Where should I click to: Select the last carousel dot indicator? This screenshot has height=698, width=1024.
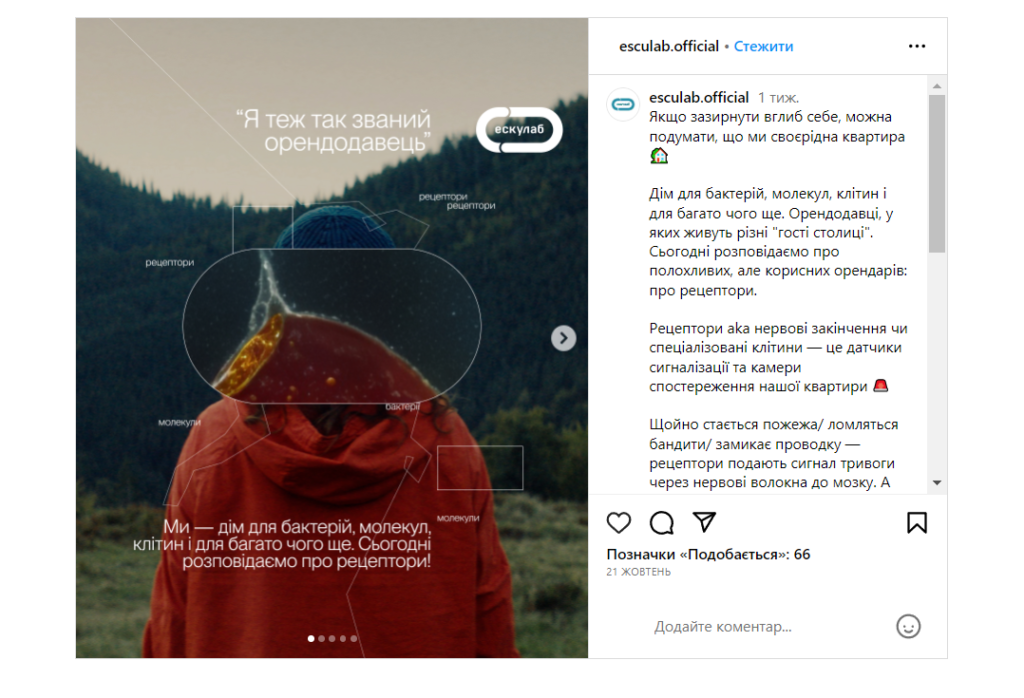coord(354,639)
